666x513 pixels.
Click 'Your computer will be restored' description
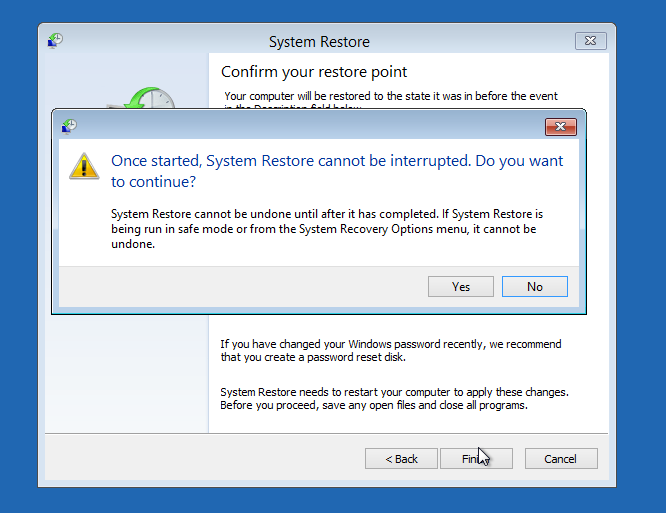tap(390, 96)
